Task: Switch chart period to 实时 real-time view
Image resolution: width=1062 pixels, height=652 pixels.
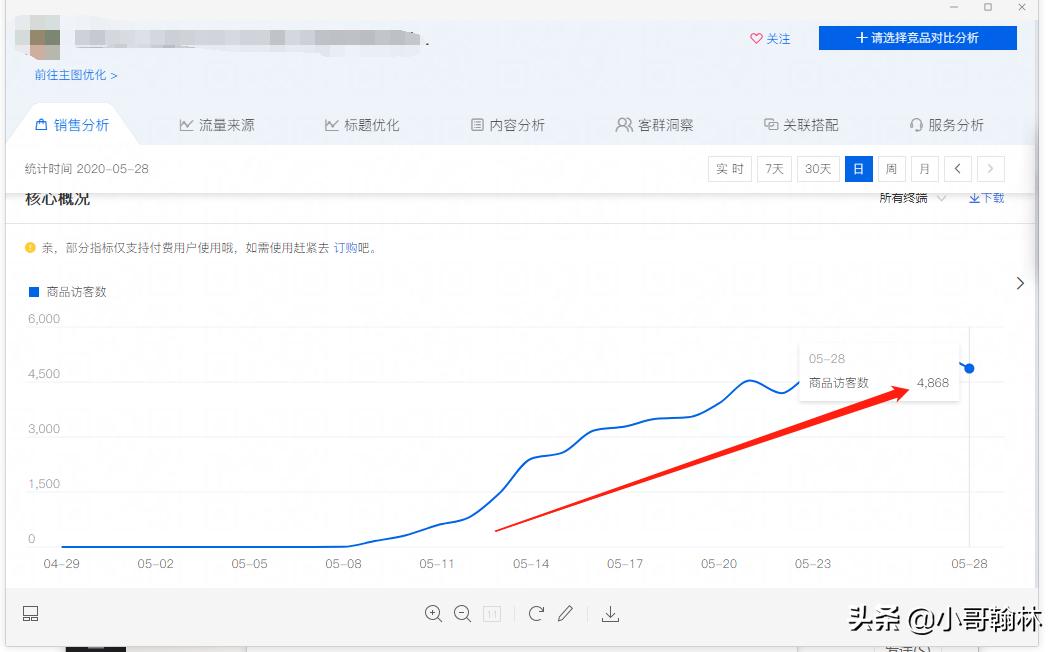Action: click(729, 168)
